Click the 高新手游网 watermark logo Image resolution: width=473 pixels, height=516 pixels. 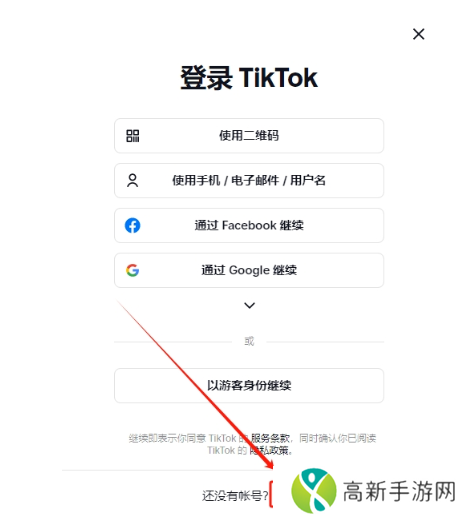(x=314, y=491)
